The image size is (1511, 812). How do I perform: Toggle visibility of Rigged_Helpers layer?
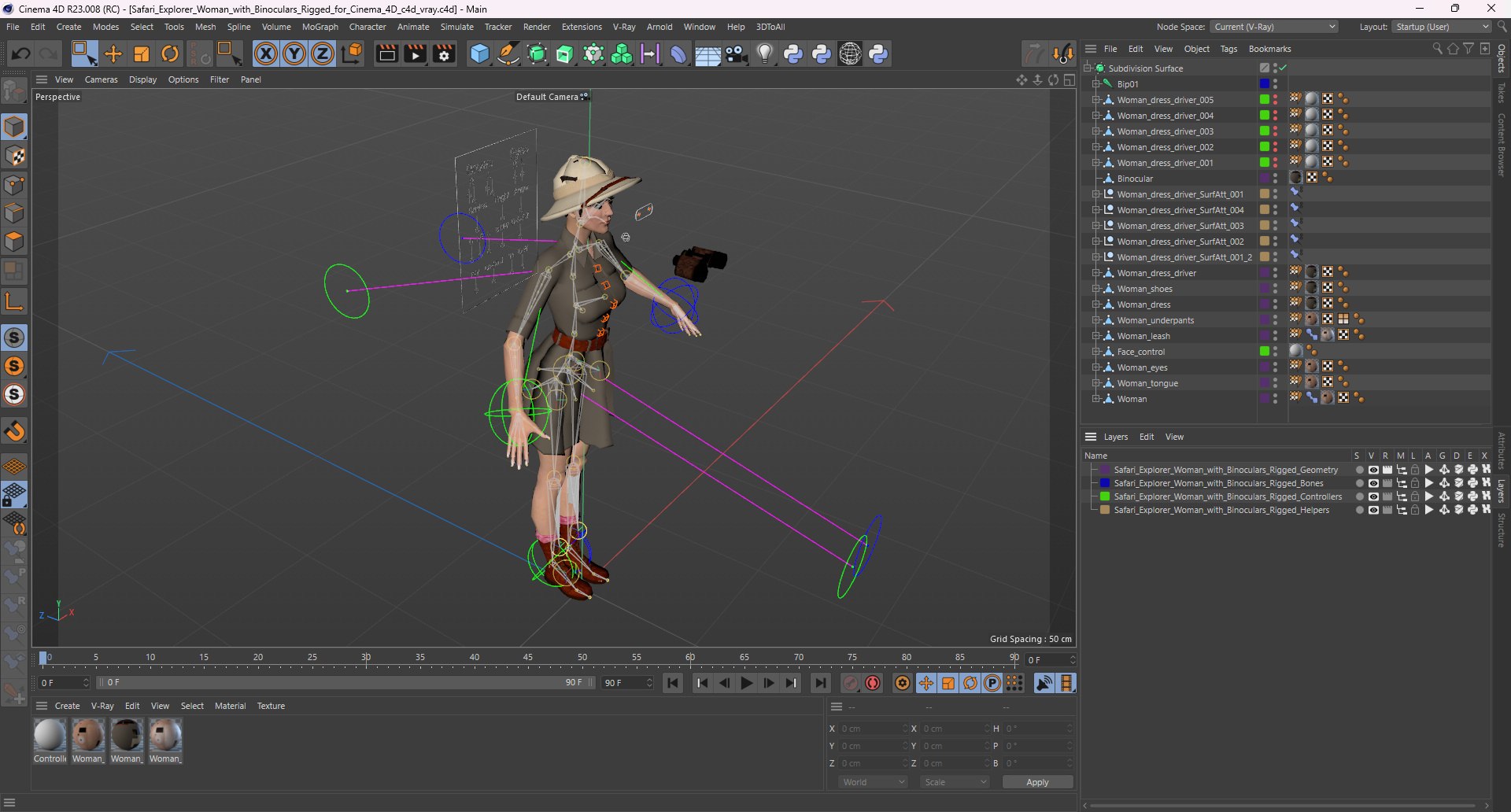pos(1373,510)
